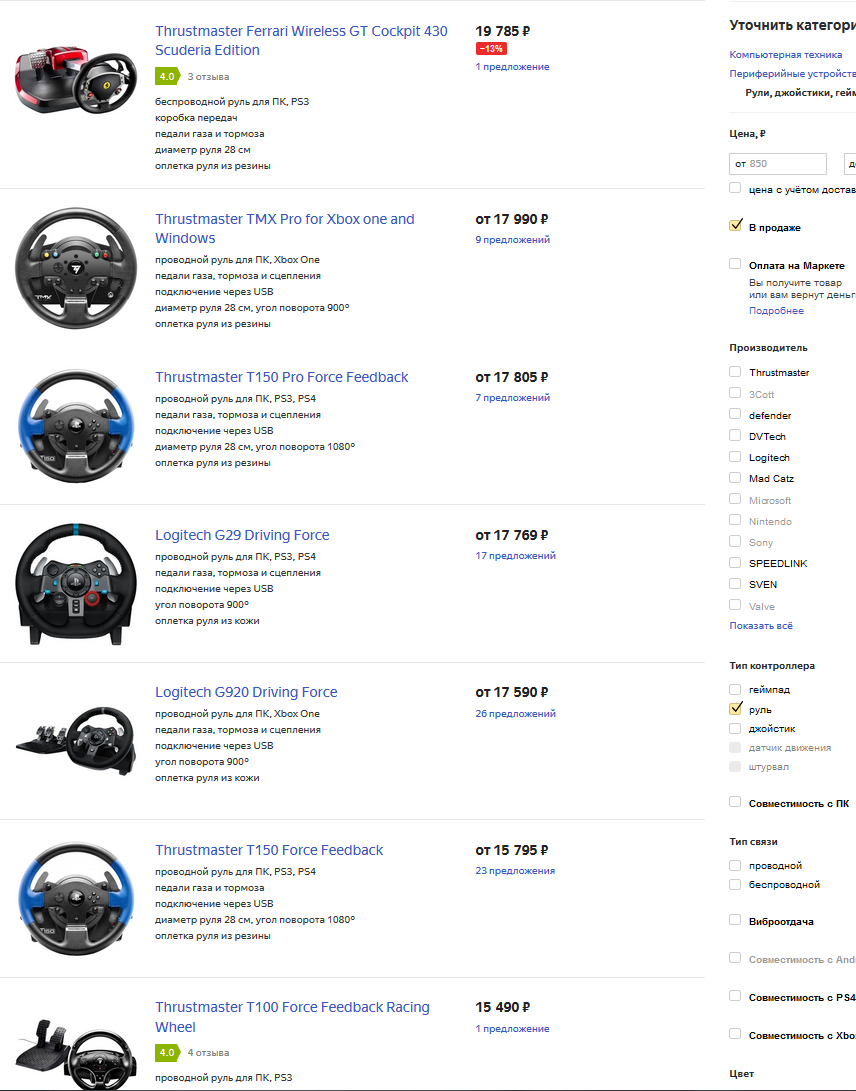Open the 4 отзыва reviews link

[x=208, y=1053]
